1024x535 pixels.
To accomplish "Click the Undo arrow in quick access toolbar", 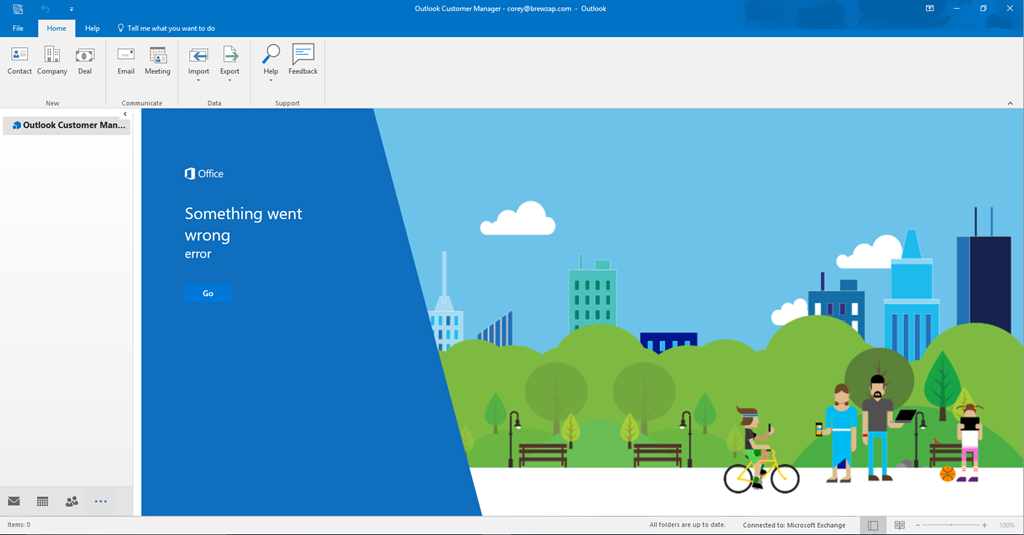I will pyautogui.click(x=45, y=8).
